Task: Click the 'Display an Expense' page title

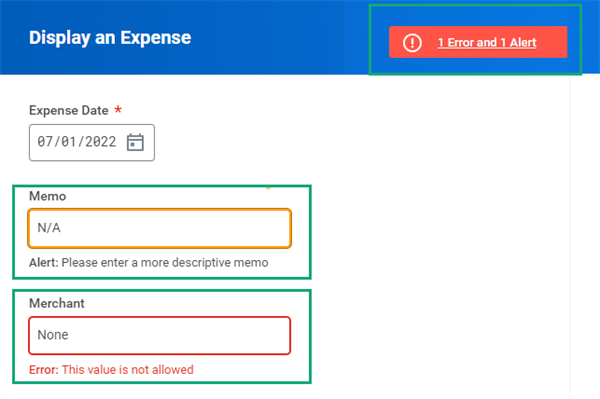Action: click(x=110, y=37)
